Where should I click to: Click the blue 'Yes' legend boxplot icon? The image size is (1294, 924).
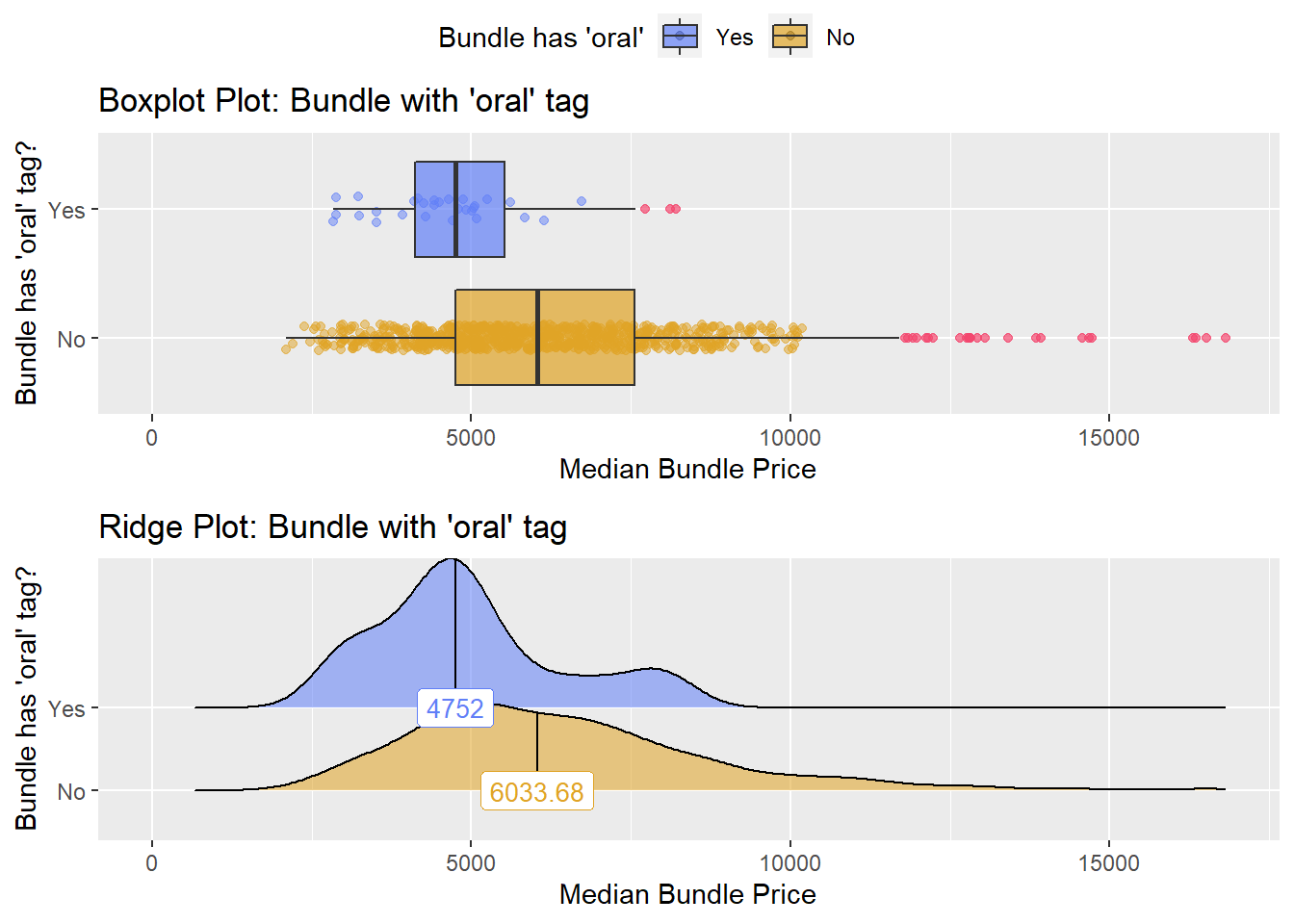(680, 37)
